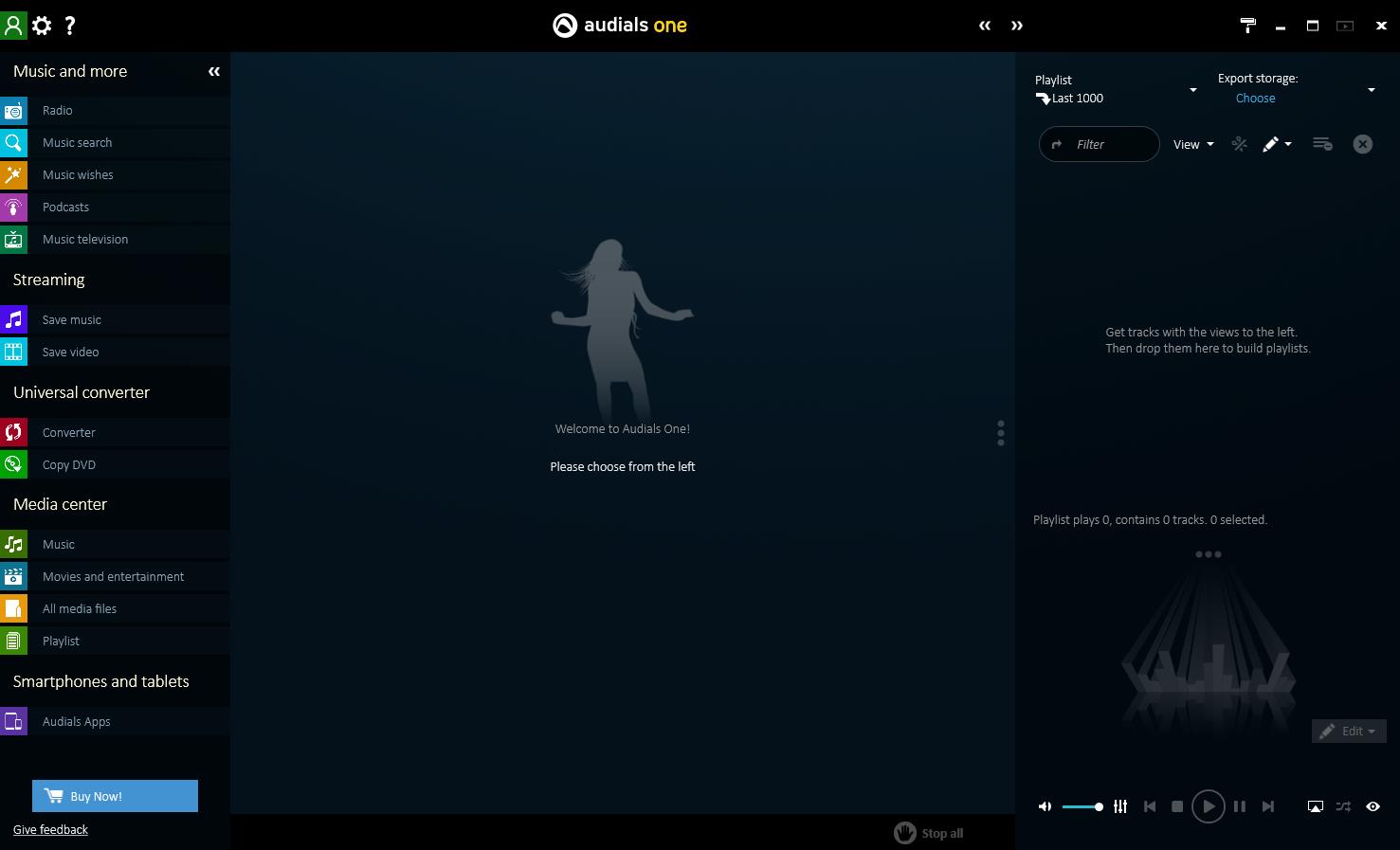Click the Save music note icon

pyautogui.click(x=13, y=320)
